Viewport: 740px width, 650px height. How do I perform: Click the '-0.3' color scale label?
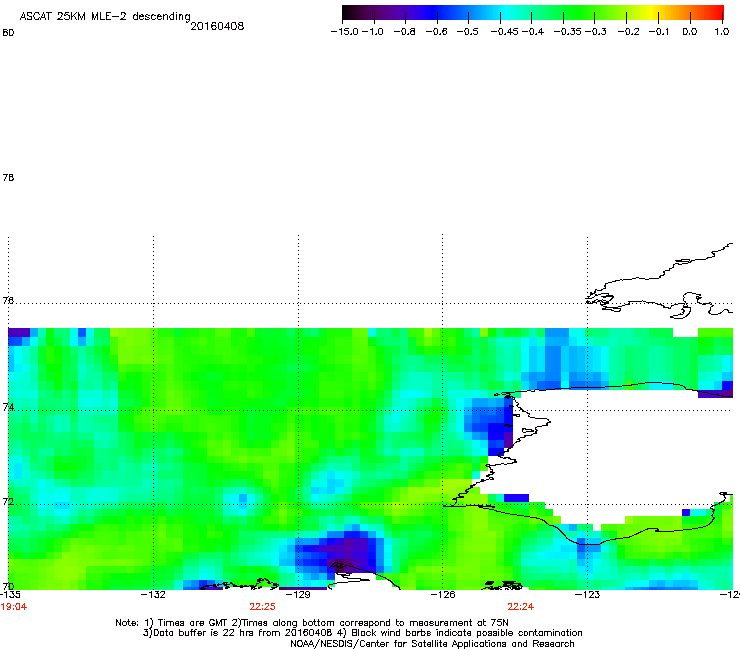(x=596, y=32)
